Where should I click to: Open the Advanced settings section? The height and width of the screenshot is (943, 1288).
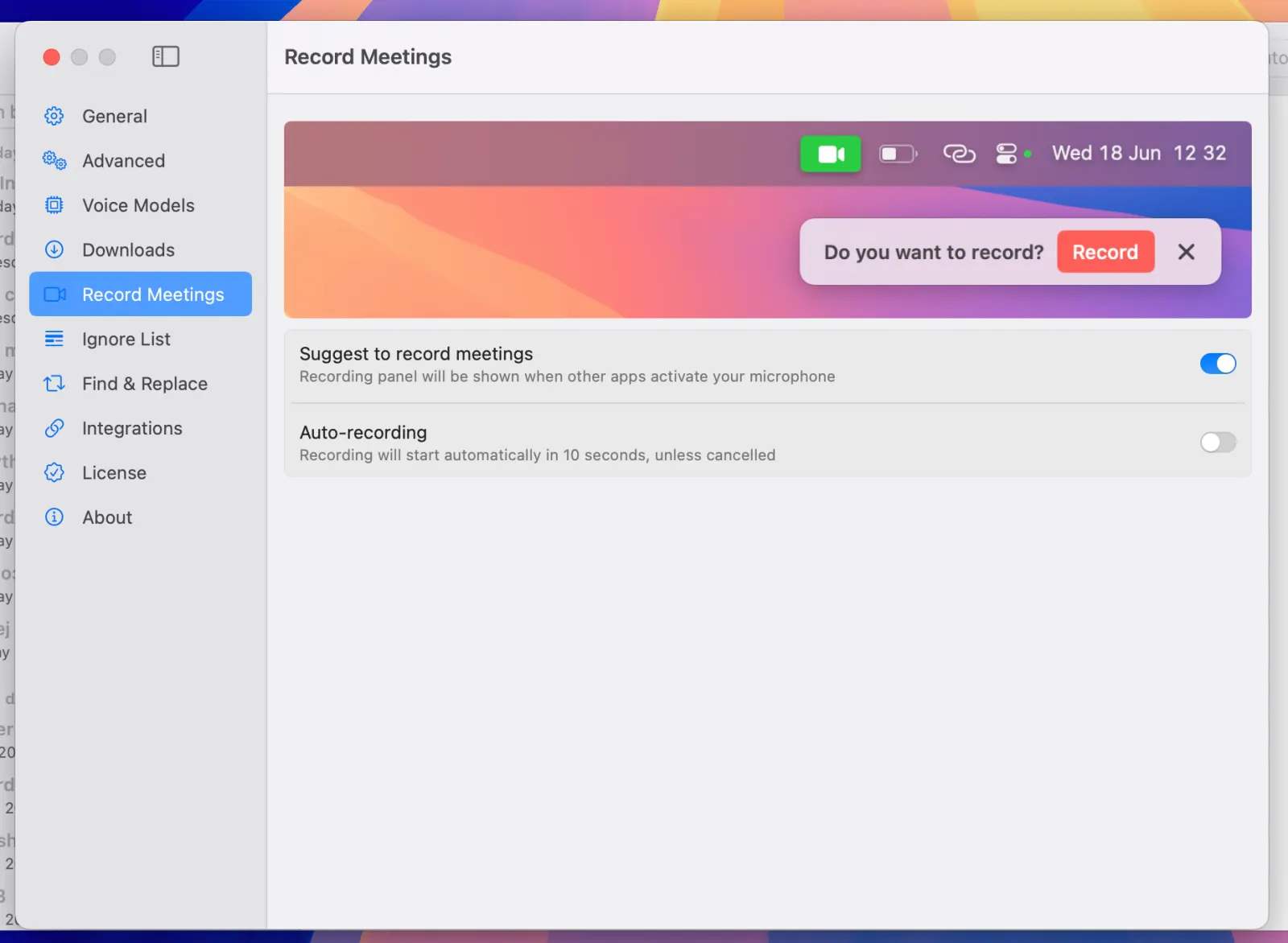[x=140, y=160]
